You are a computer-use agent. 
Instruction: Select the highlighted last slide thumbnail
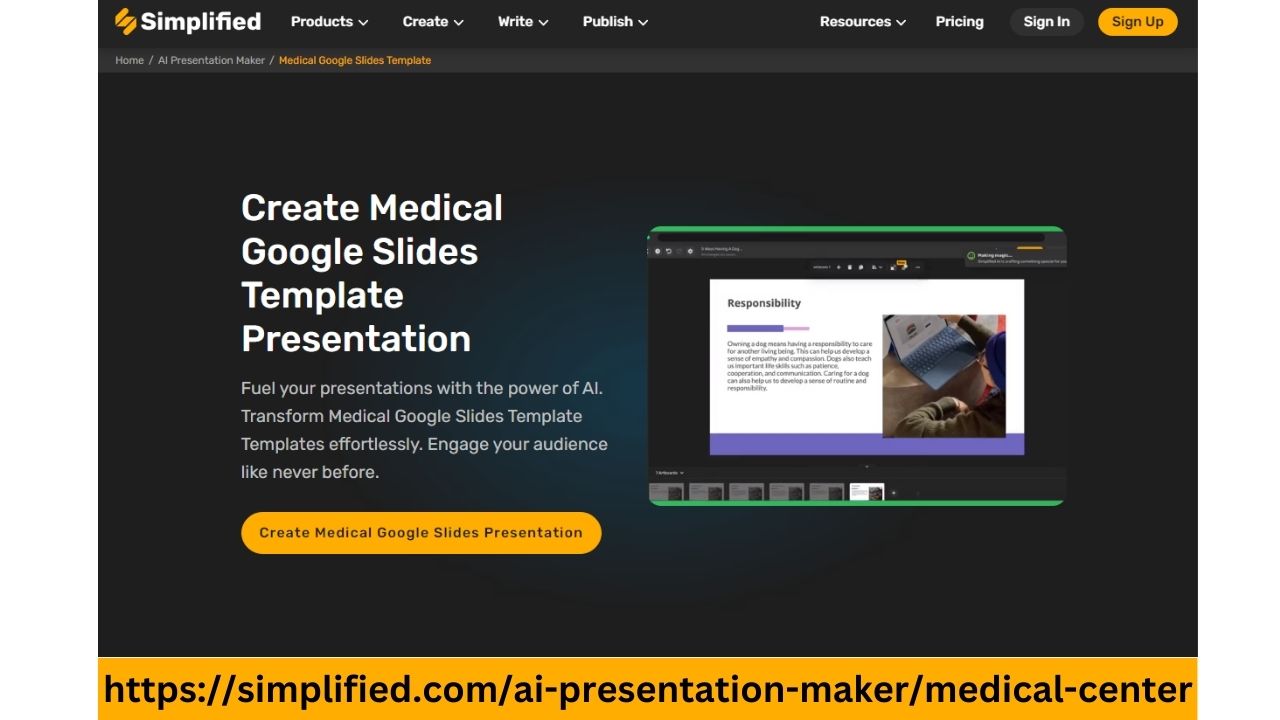[866, 492]
